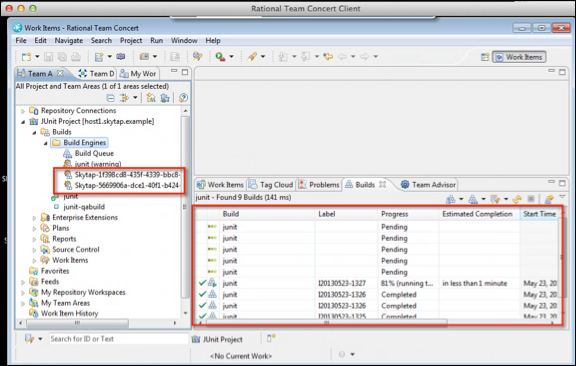Image resolution: width=576 pixels, height=366 pixels.
Task: Click the Collapse All icon in Team Artifacts
Action: point(110,98)
